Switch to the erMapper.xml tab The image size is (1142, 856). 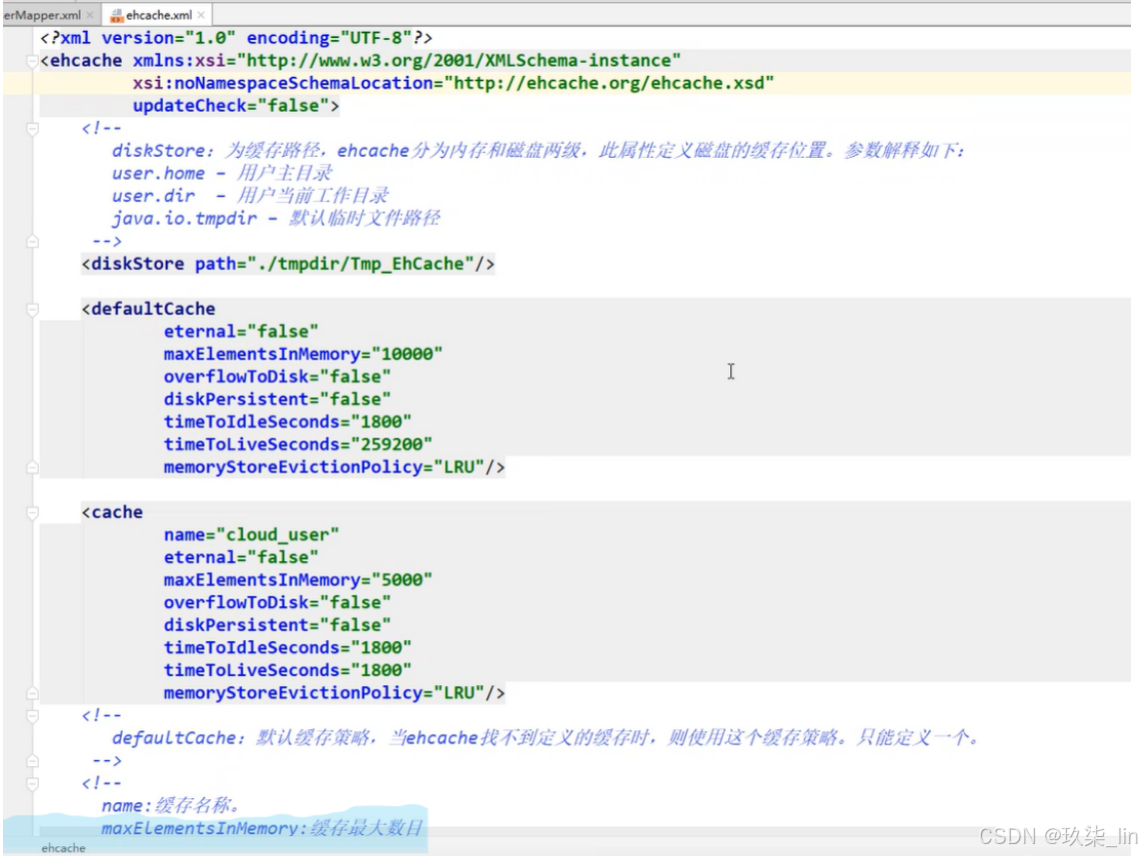pos(42,15)
